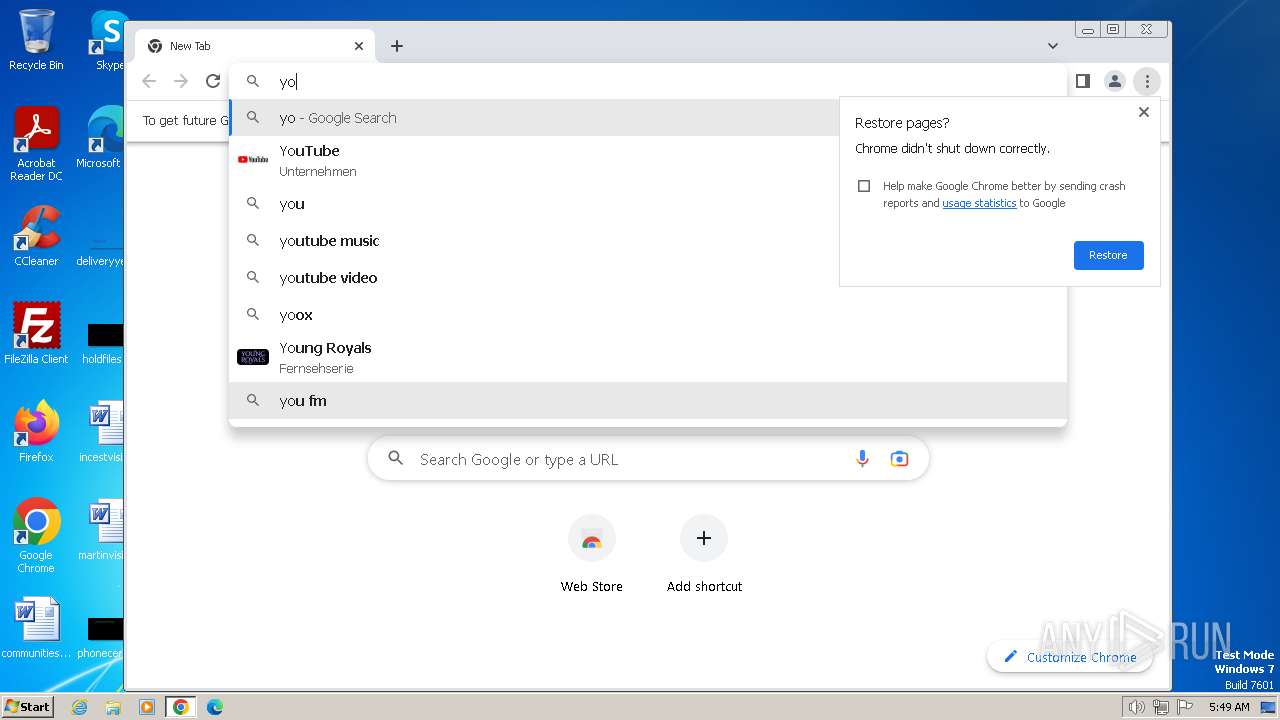Launch CCleaner from the desktop
Image resolution: width=1280 pixels, height=720 pixels.
pos(36,236)
